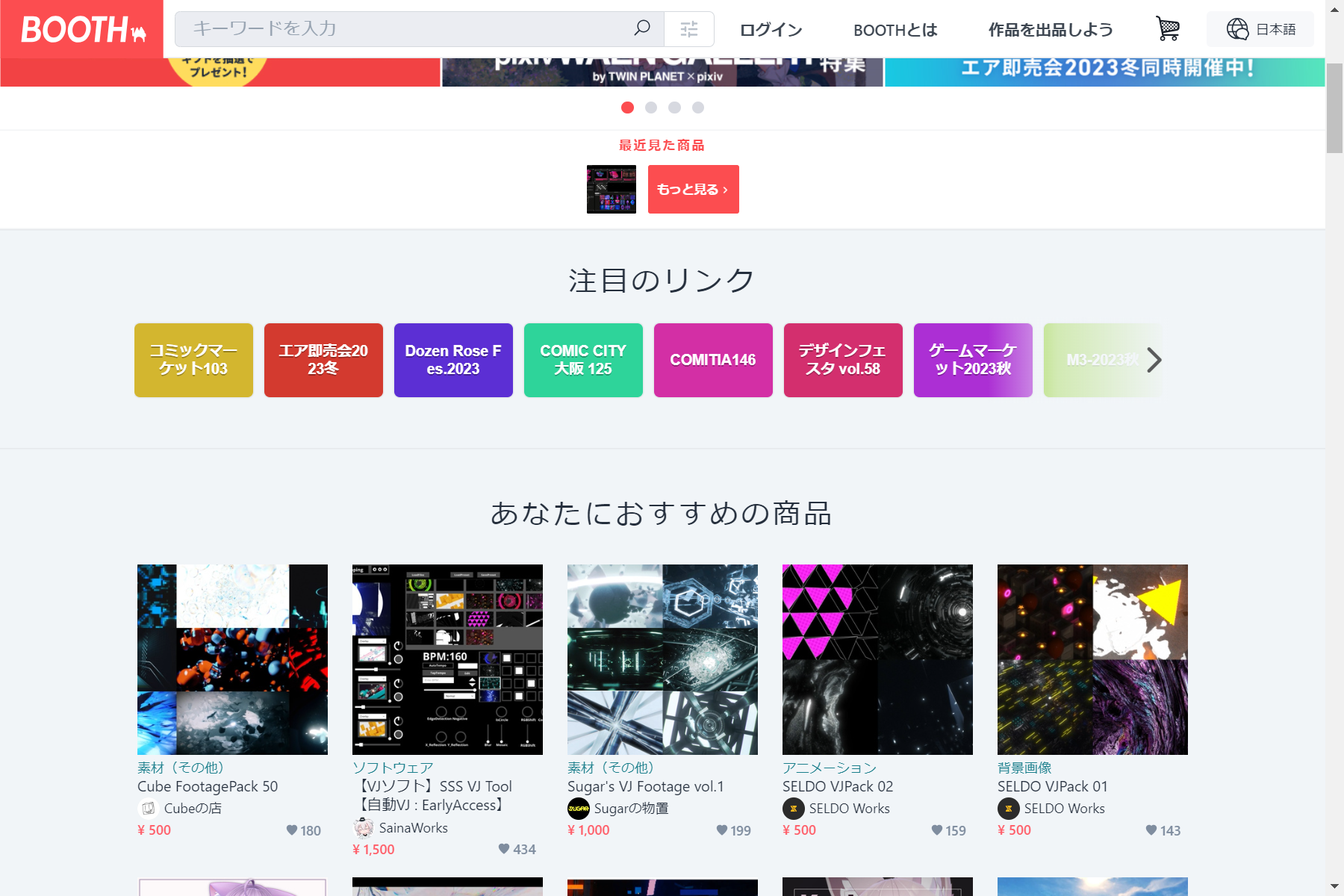1344x896 pixels.
Task: Open the 背景画像 category link
Action: pos(1024,768)
